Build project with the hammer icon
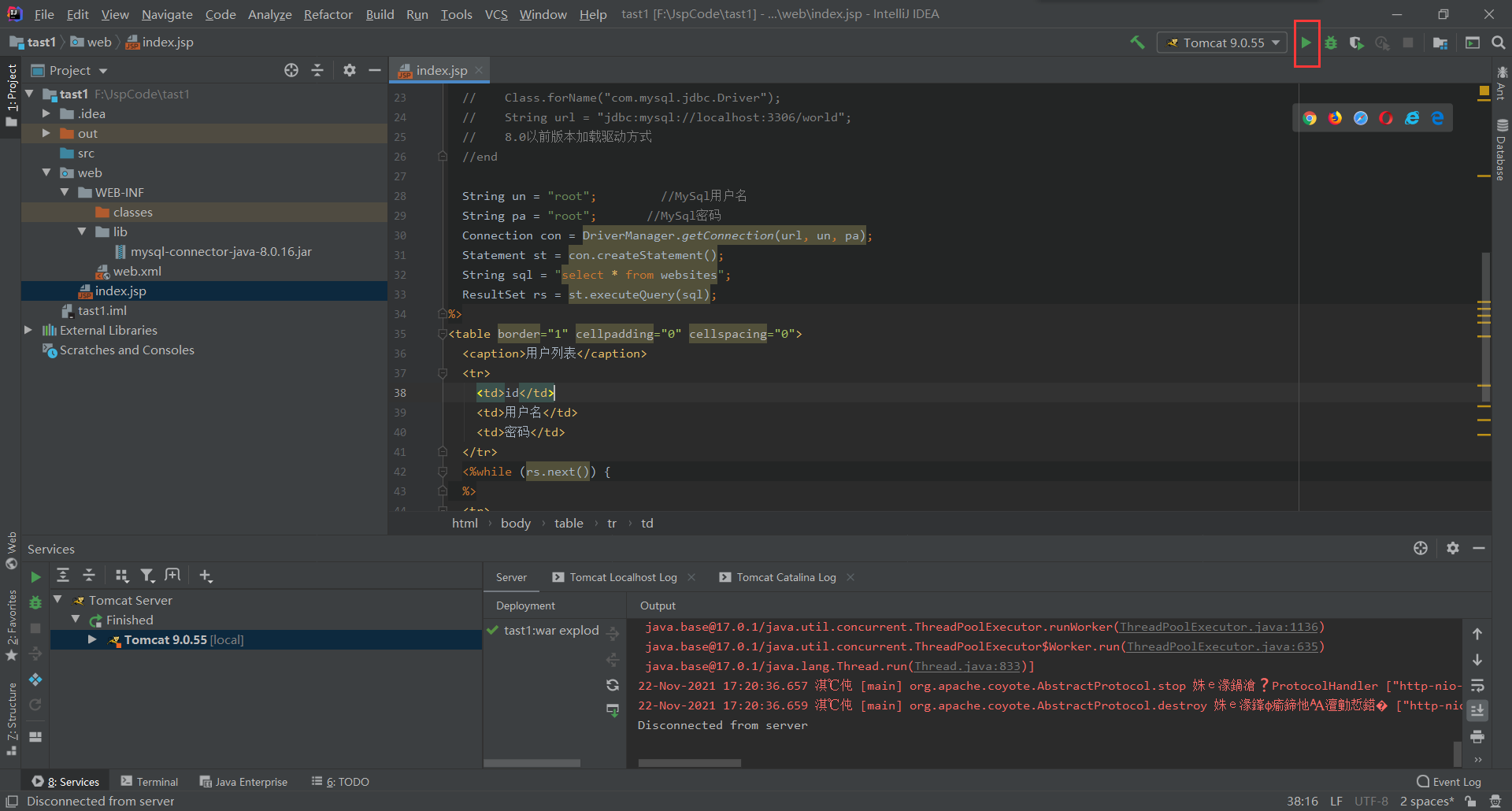 pyautogui.click(x=1137, y=43)
